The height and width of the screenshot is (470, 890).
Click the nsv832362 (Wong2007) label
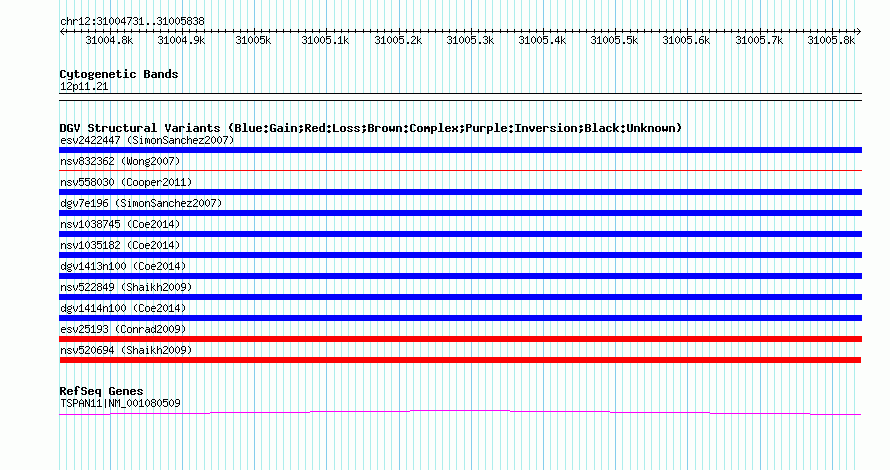click(120, 161)
